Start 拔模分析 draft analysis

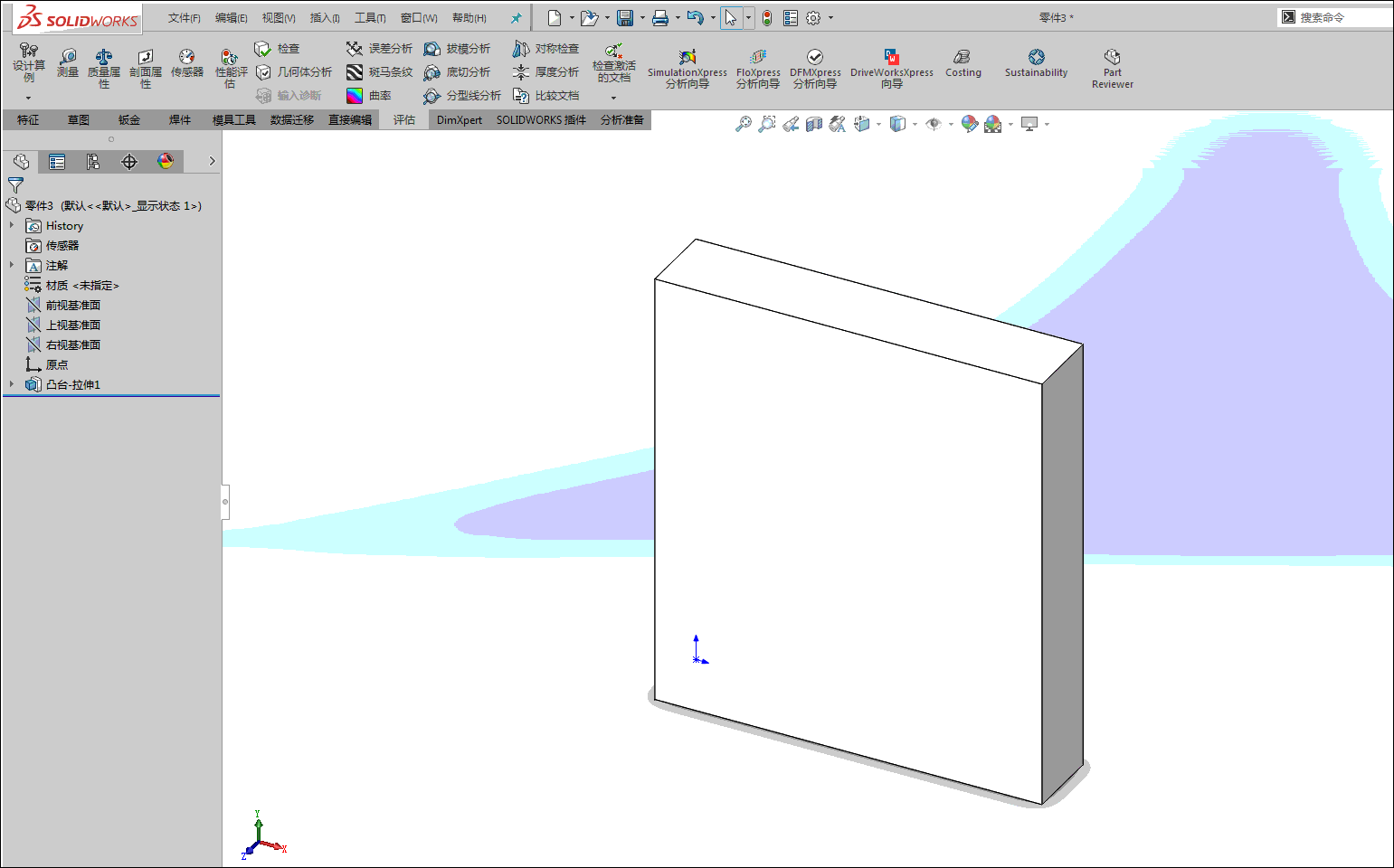[x=457, y=49]
